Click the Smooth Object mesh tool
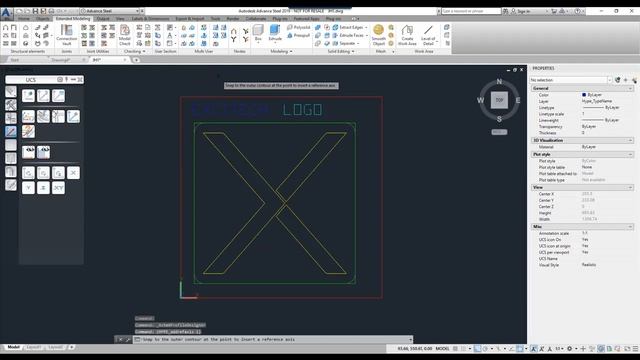 [379, 35]
